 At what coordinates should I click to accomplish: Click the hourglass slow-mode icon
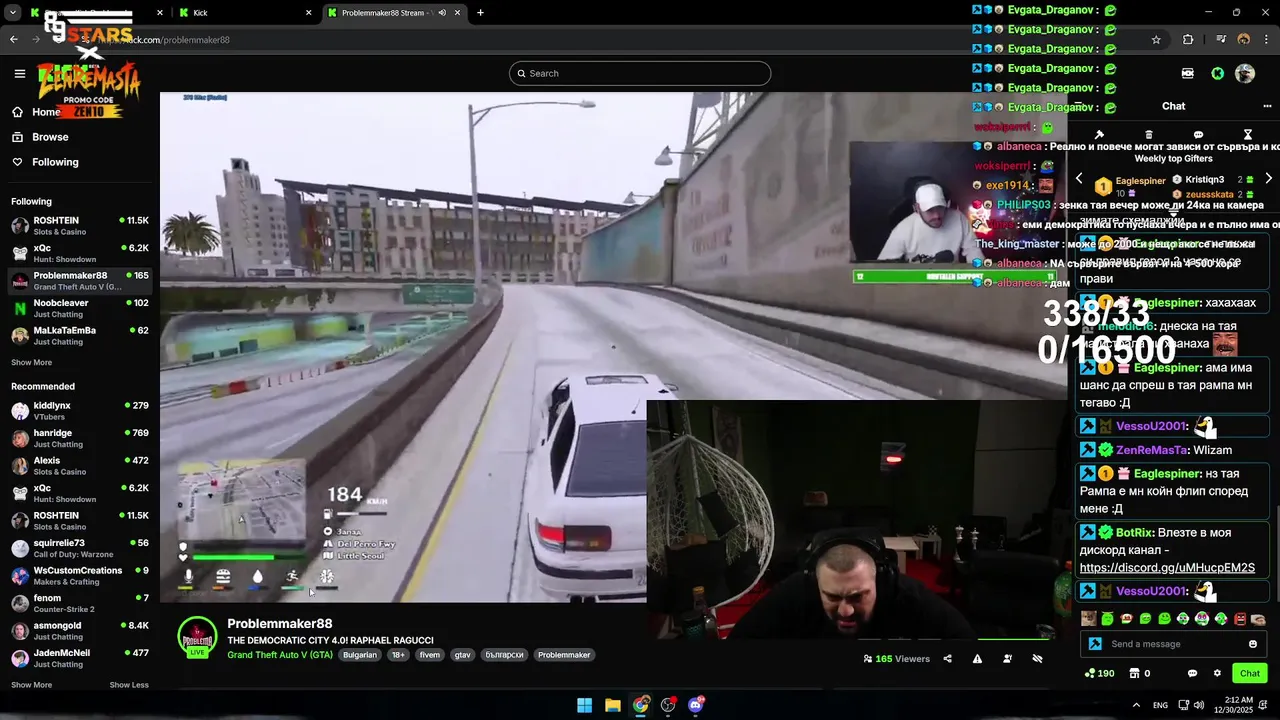click(1248, 134)
